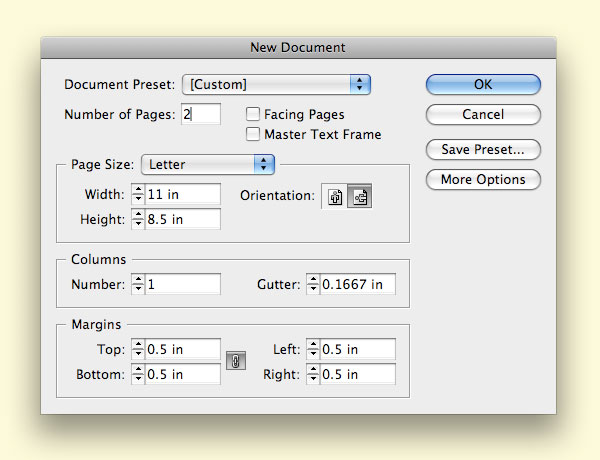Click the columns Number stepper
The height and width of the screenshot is (460, 600).
[x=138, y=285]
